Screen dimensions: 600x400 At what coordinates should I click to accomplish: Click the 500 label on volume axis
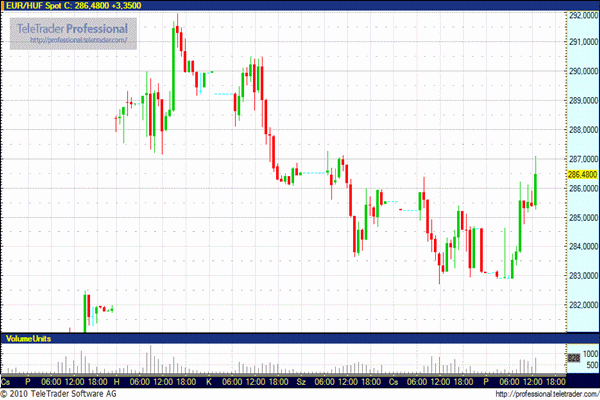pos(590,367)
